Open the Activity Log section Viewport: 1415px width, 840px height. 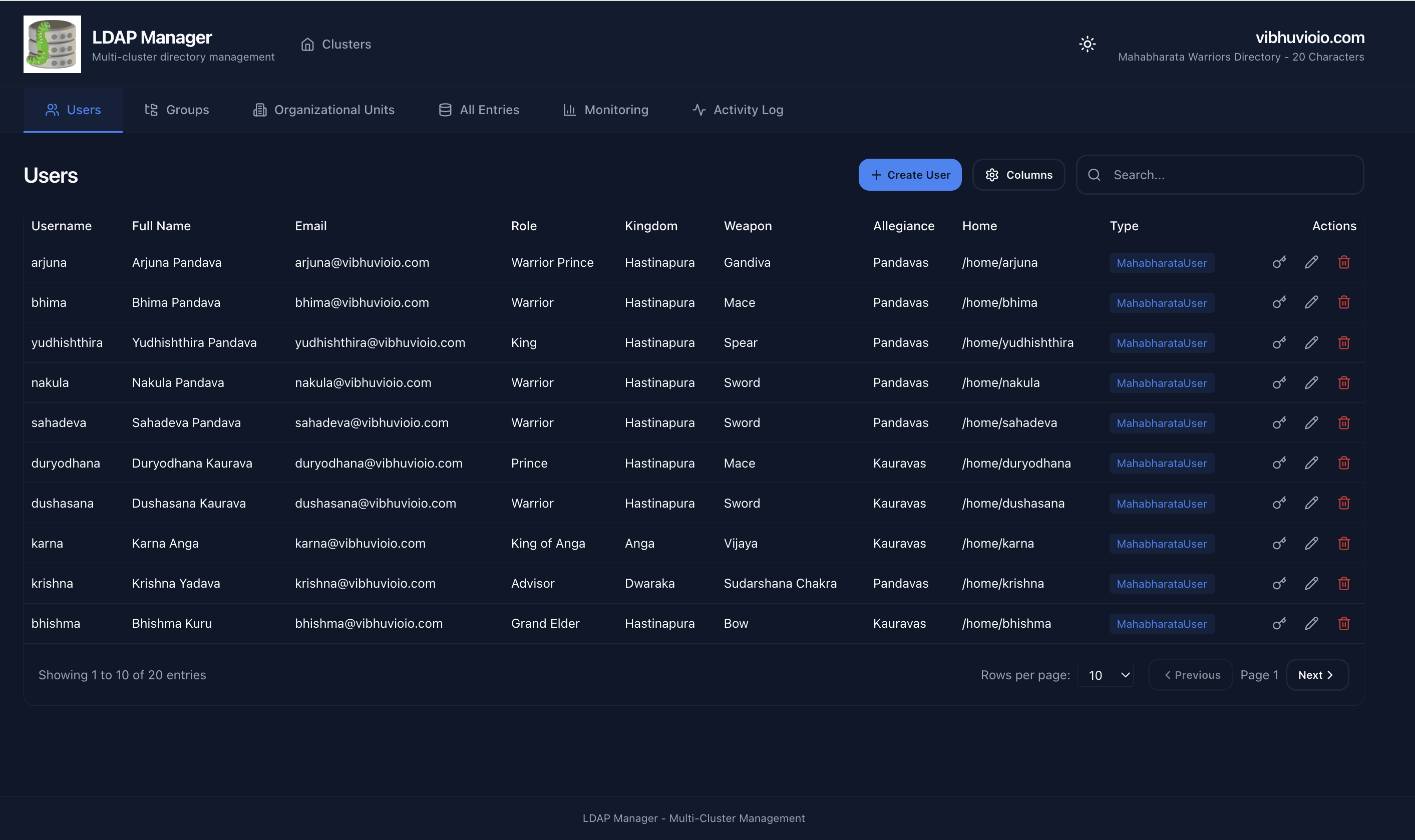(x=737, y=110)
